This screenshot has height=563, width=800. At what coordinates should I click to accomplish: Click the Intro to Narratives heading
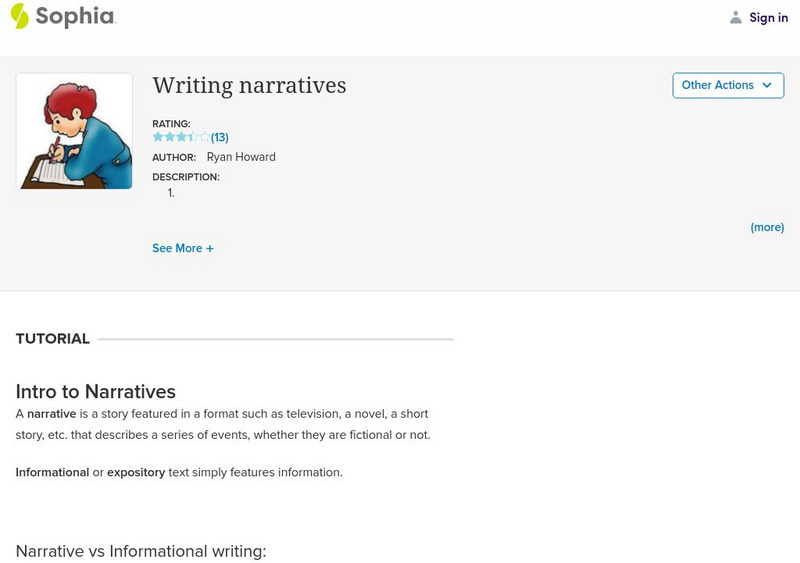click(96, 392)
